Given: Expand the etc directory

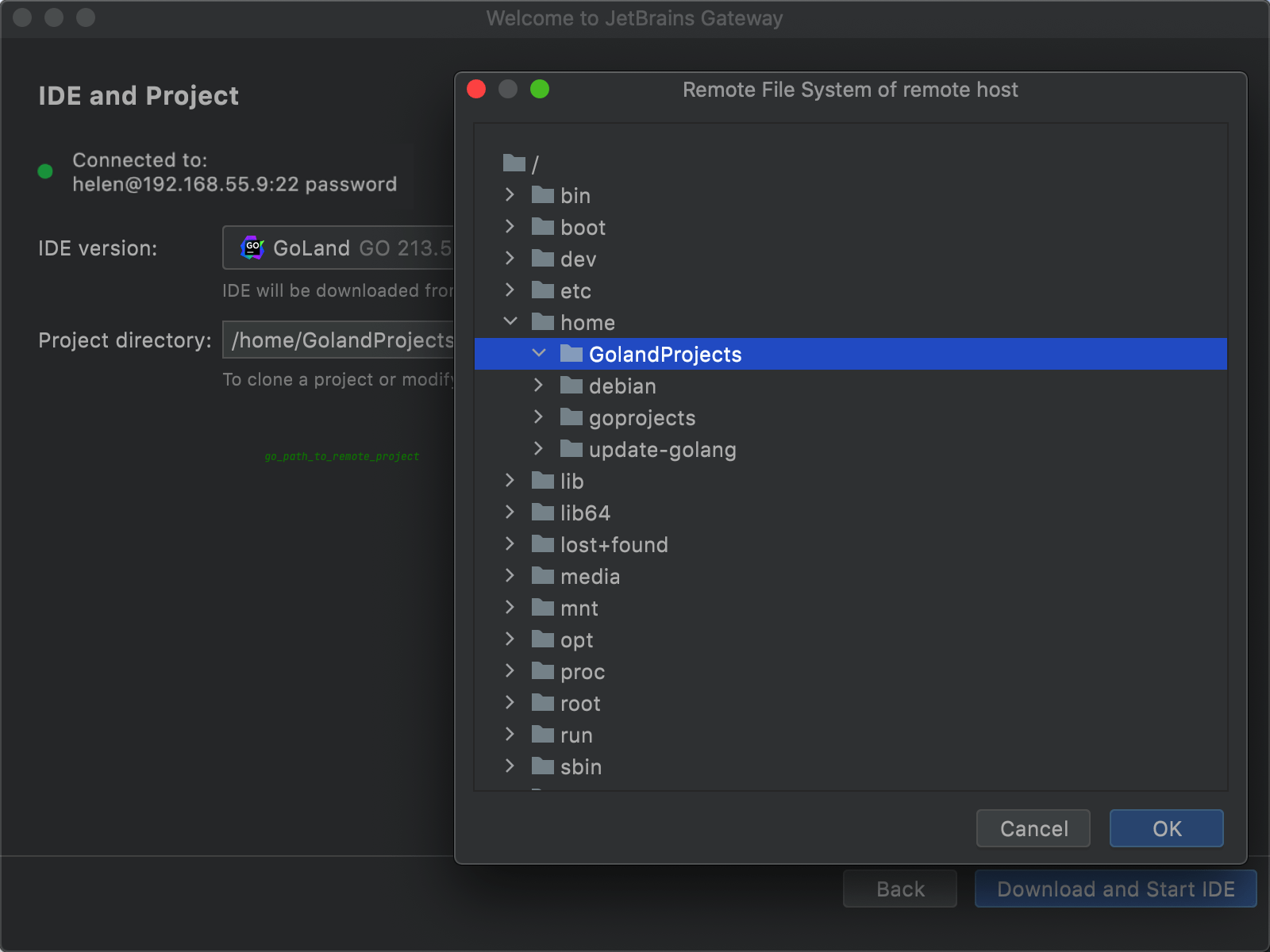Looking at the screenshot, I should pos(510,290).
